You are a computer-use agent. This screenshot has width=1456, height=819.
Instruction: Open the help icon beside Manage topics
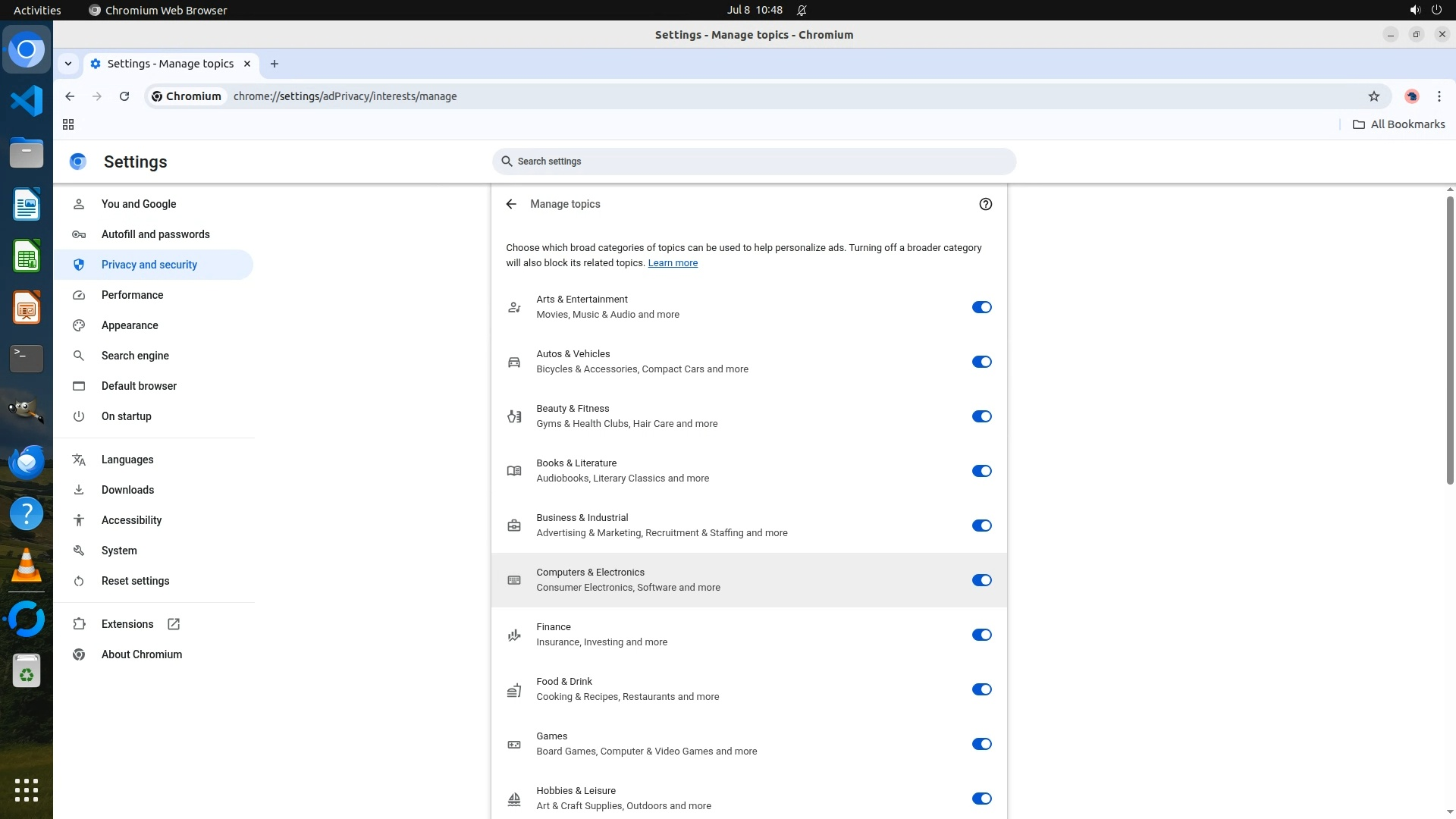985,204
